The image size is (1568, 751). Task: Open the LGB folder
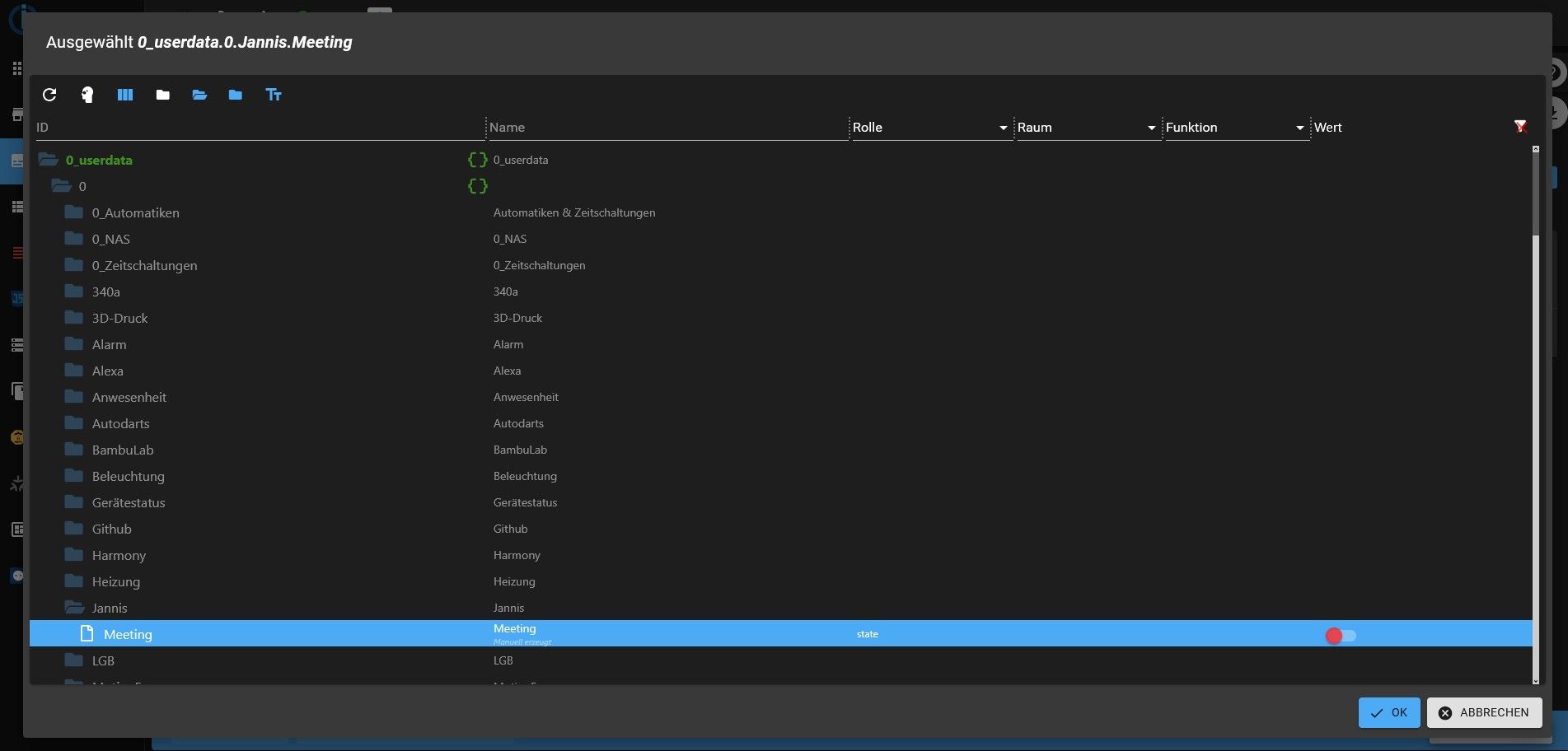coord(74,660)
